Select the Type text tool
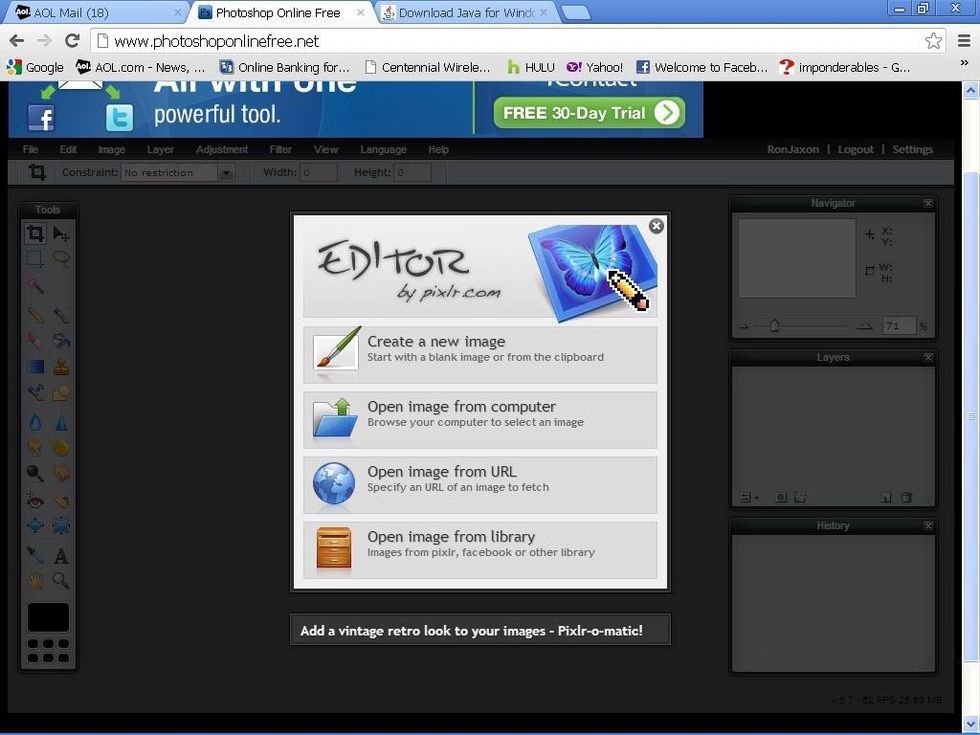Viewport: 980px width, 735px height. click(x=61, y=555)
